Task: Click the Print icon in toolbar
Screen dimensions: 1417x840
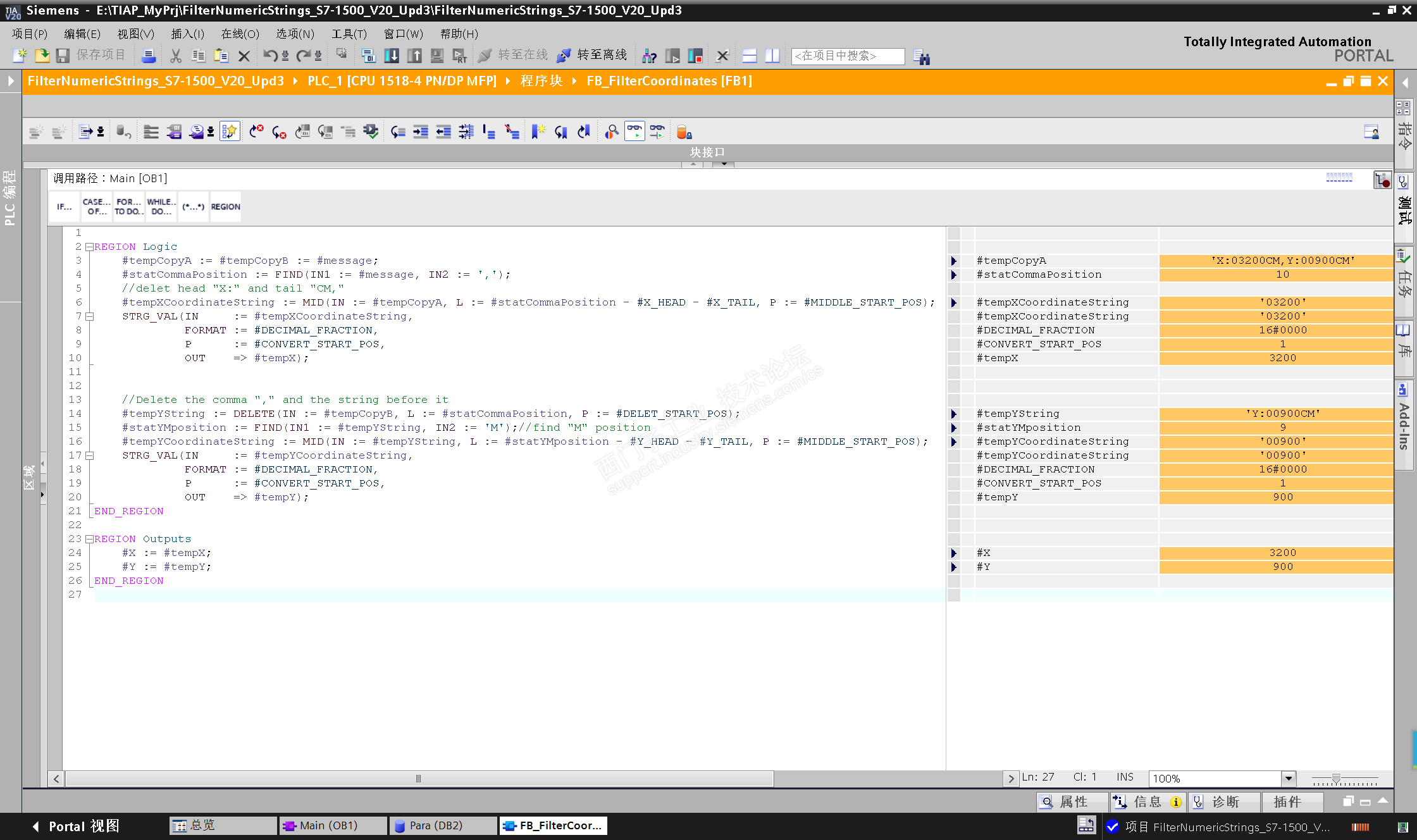Action: [149, 56]
